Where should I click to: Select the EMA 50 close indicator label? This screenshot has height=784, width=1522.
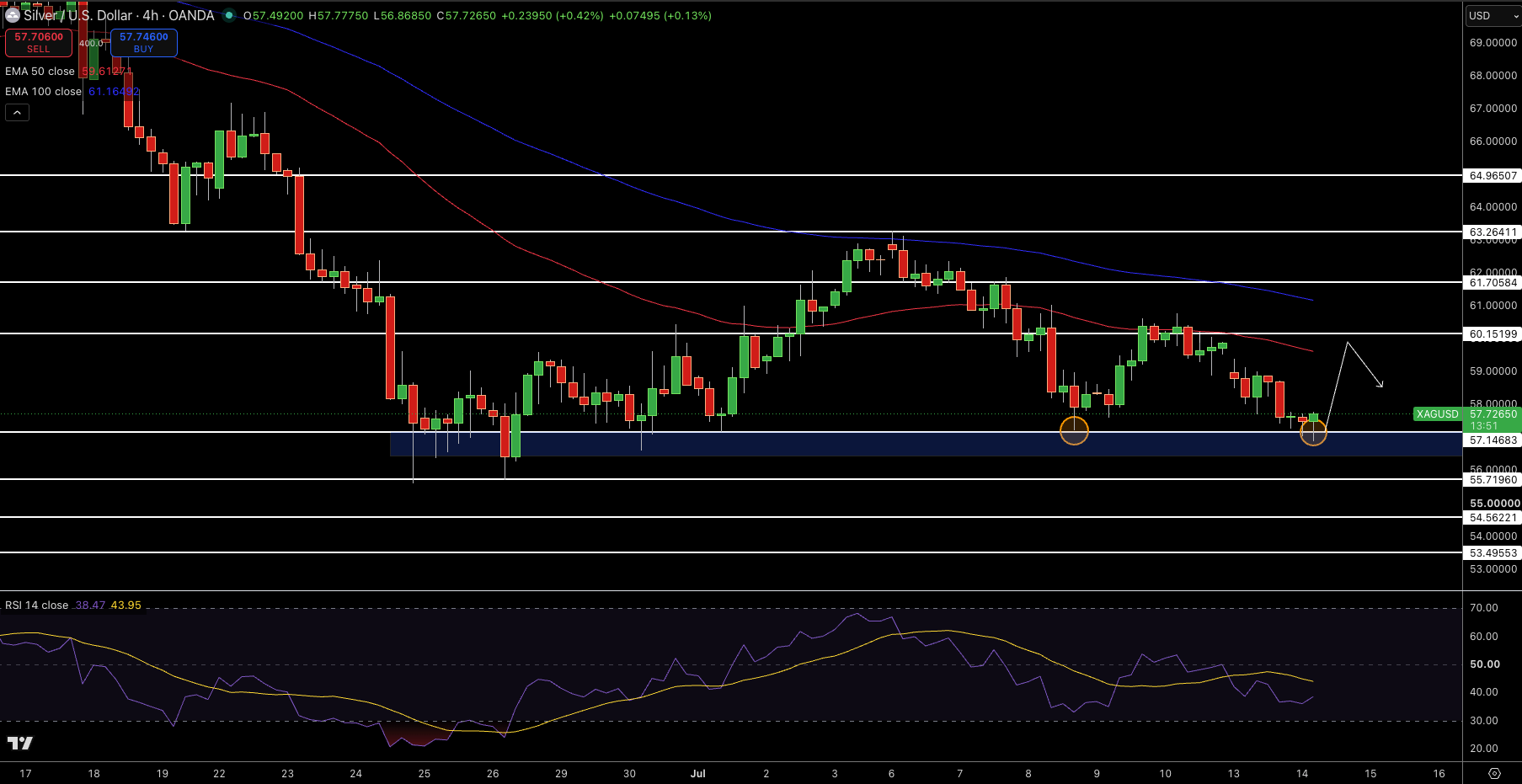point(40,72)
